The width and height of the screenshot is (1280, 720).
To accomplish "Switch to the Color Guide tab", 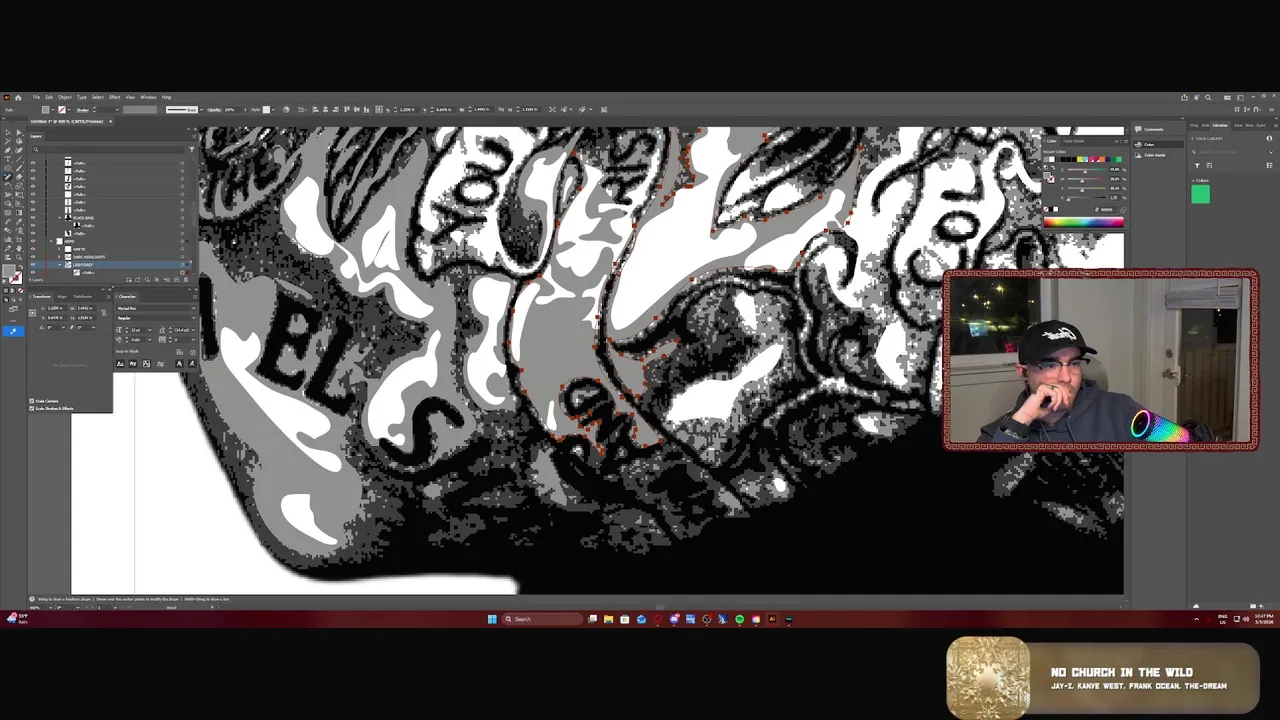I will tap(1074, 141).
